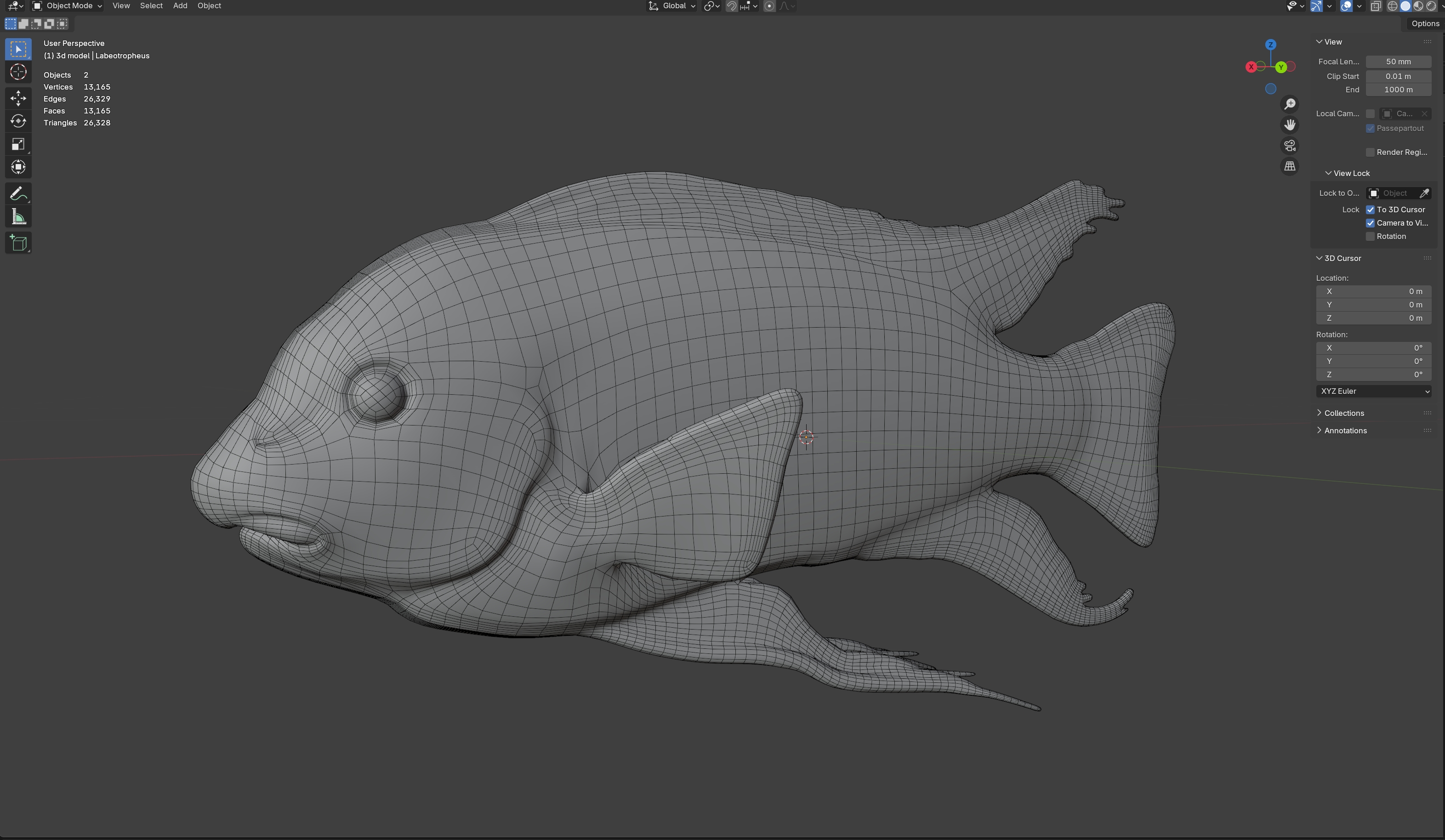Pick the Measure tool
Screen dimensions: 1445x840
pyautogui.click(x=18, y=217)
